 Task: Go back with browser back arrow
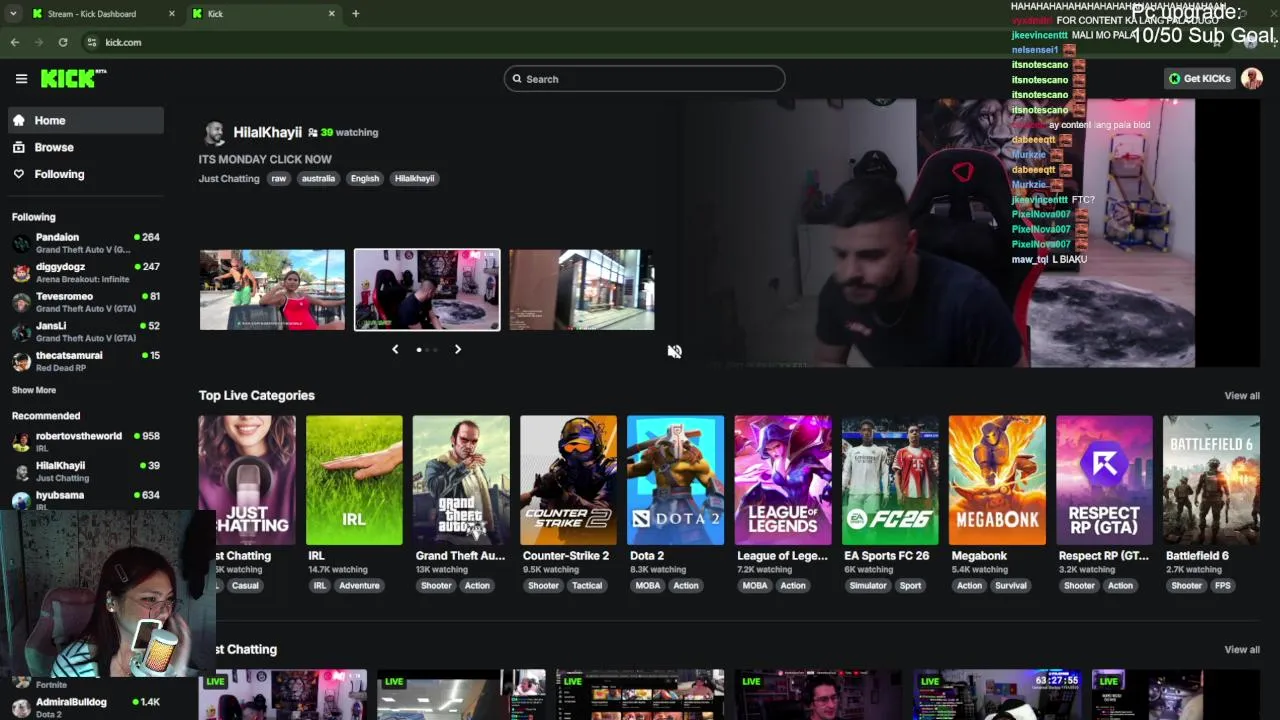(x=15, y=42)
